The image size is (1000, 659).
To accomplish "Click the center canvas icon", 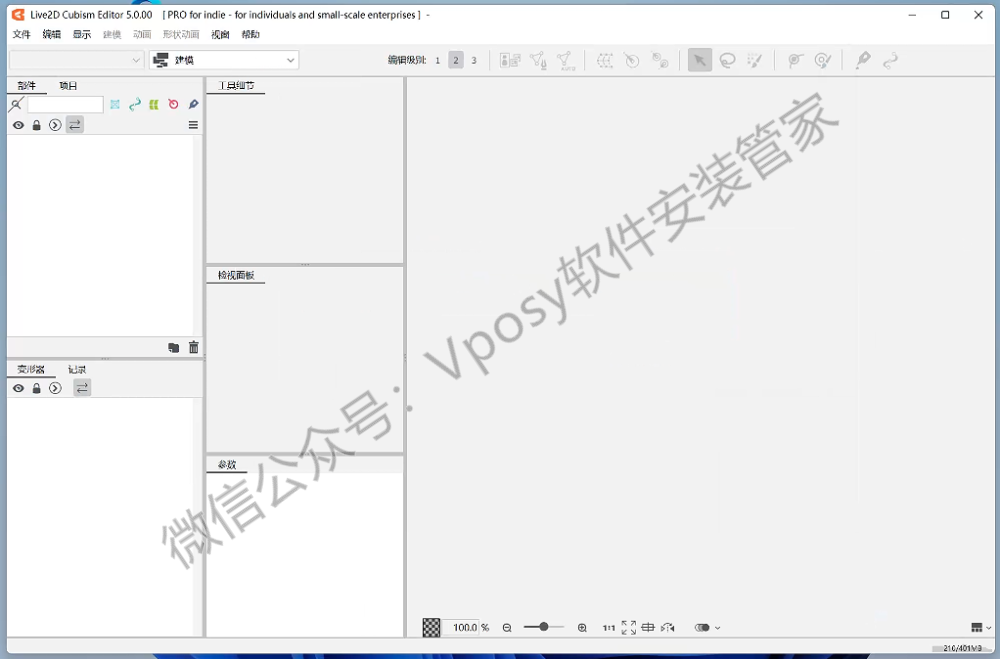I will [648, 628].
